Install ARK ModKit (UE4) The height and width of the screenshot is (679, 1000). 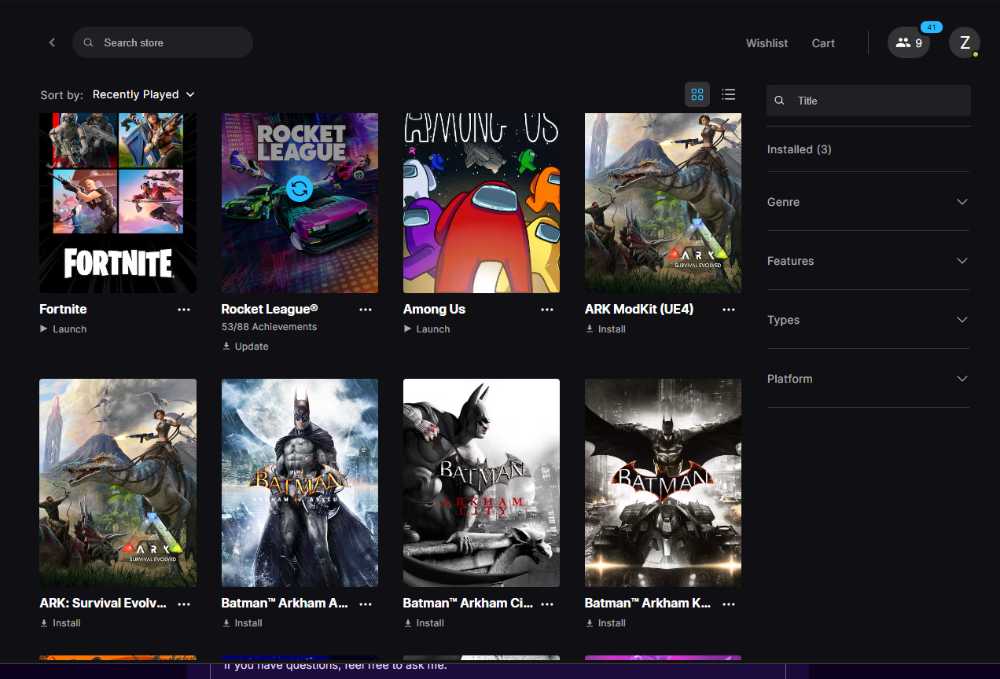click(x=605, y=329)
